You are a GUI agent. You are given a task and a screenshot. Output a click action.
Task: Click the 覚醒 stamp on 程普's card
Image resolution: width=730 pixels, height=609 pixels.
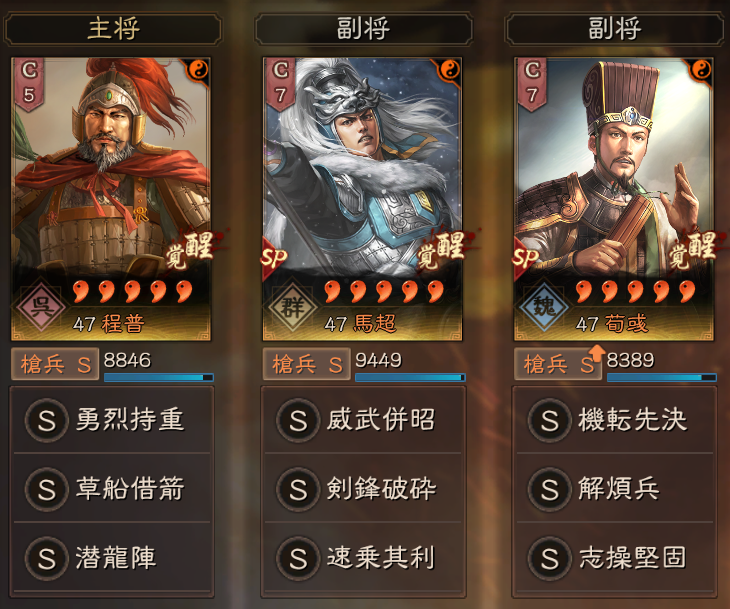pos(192,250)
